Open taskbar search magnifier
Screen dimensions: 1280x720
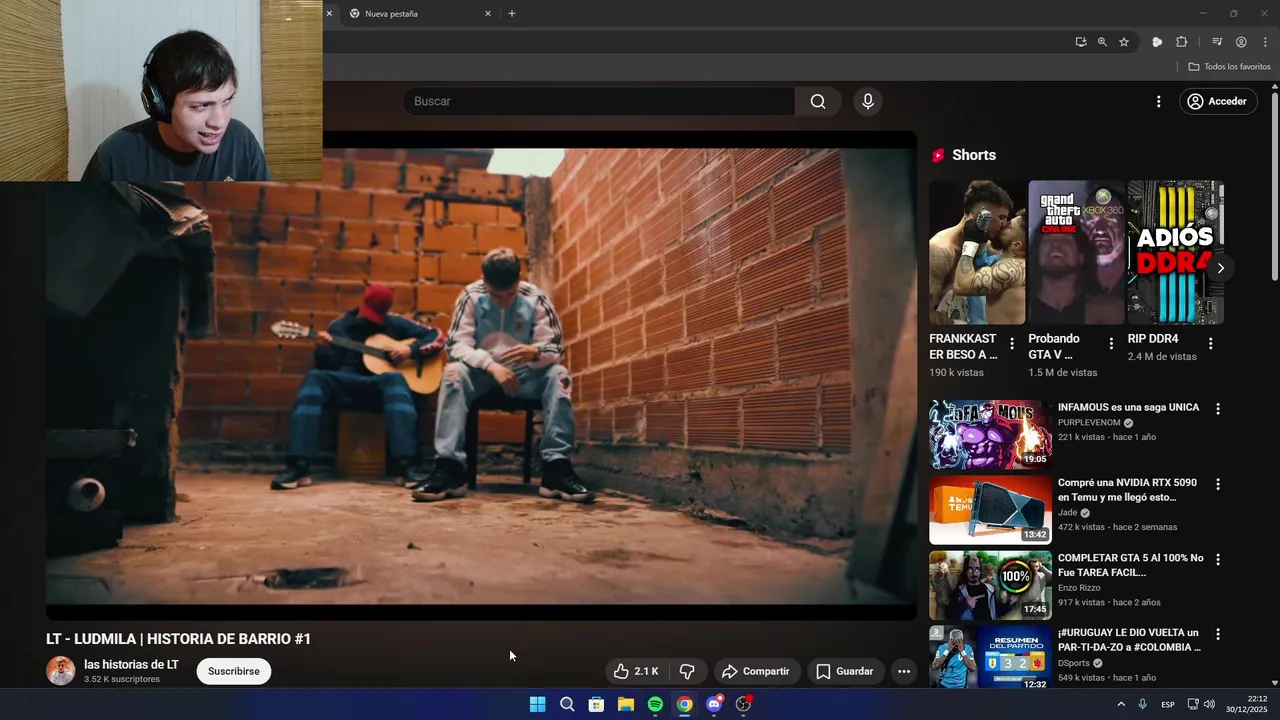coord(567,704)
